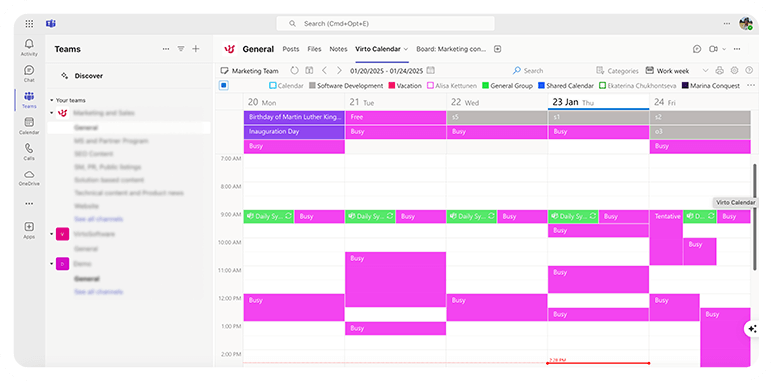Expand the Virto Calendar tab dropdown arrow

406,49
